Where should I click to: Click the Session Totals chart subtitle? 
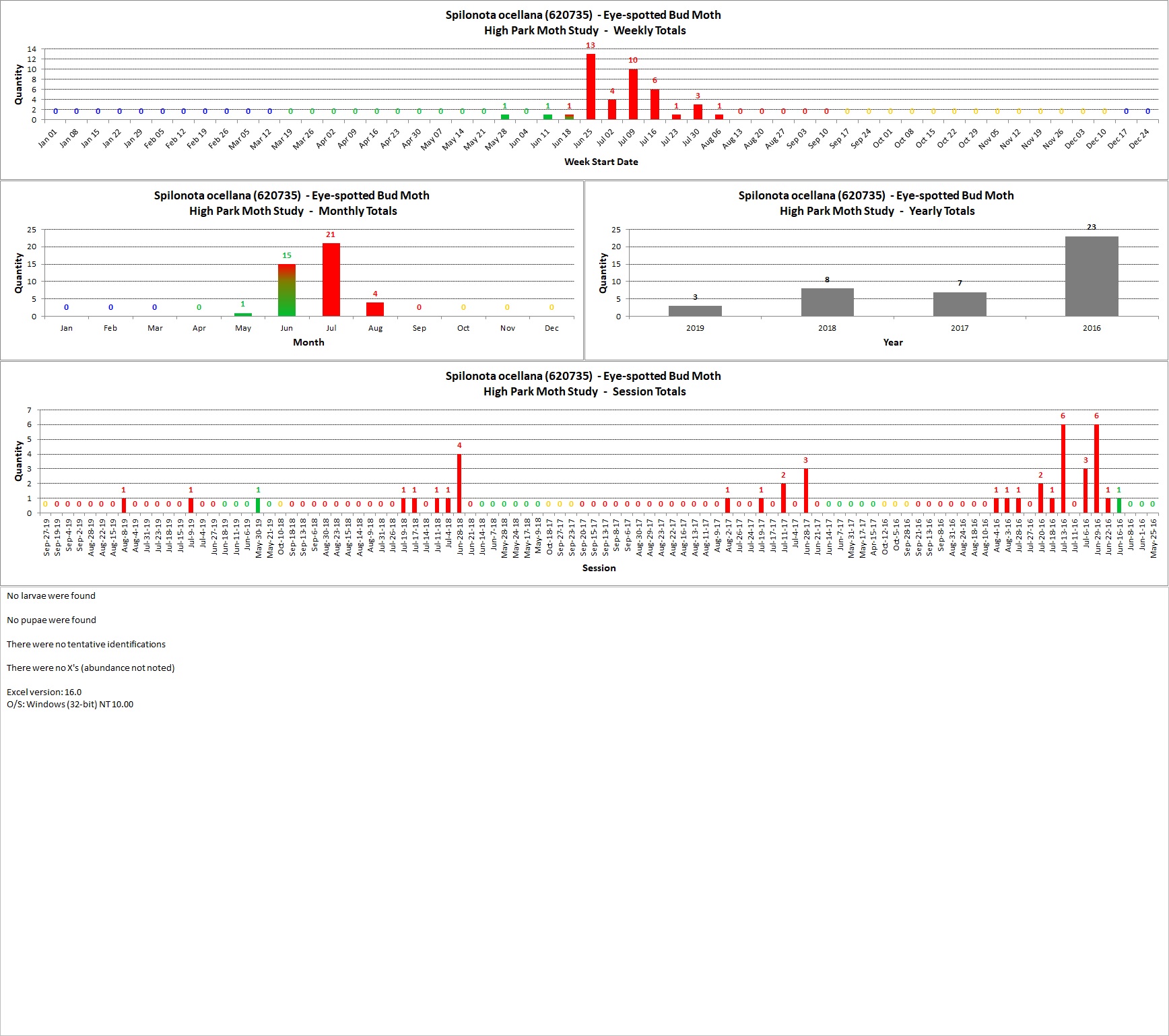tap(584, 391)
